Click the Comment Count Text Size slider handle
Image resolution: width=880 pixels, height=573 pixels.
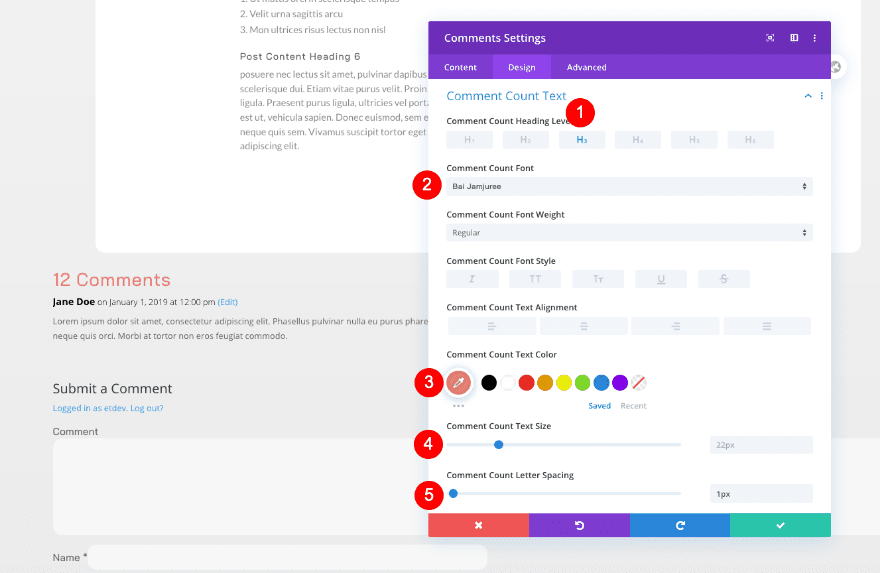pyautogui.click(x=498, y=444)
